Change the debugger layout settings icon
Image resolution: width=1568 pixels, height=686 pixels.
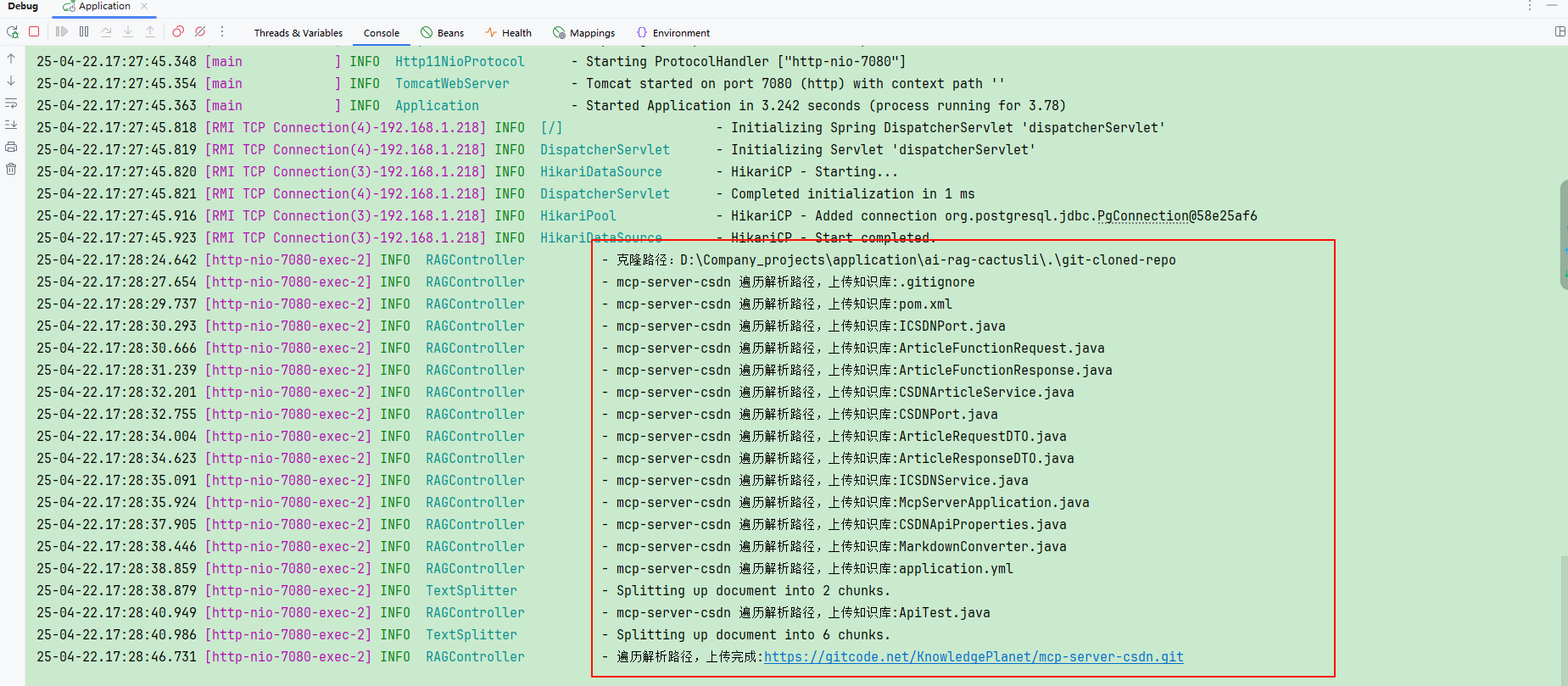pyautogui.click(x=1560, y=31)
